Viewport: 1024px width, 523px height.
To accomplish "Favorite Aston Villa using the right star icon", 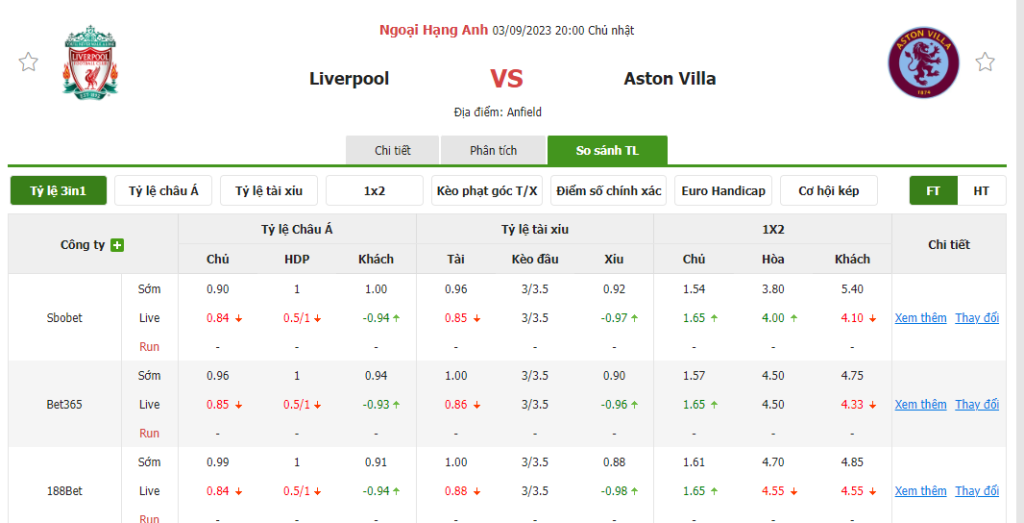I will tap(985, 62).
